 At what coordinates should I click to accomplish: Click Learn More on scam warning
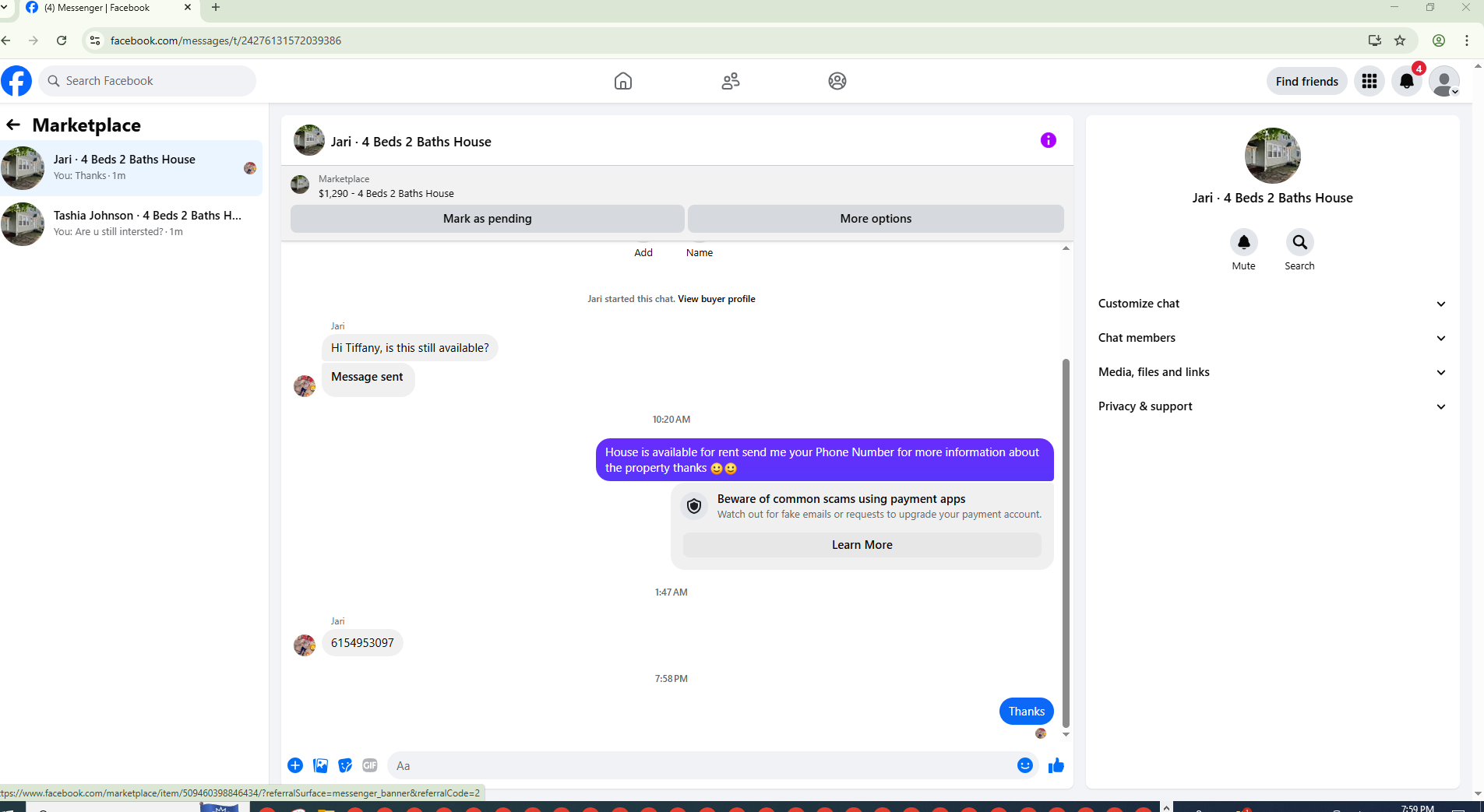click(862, 545)
